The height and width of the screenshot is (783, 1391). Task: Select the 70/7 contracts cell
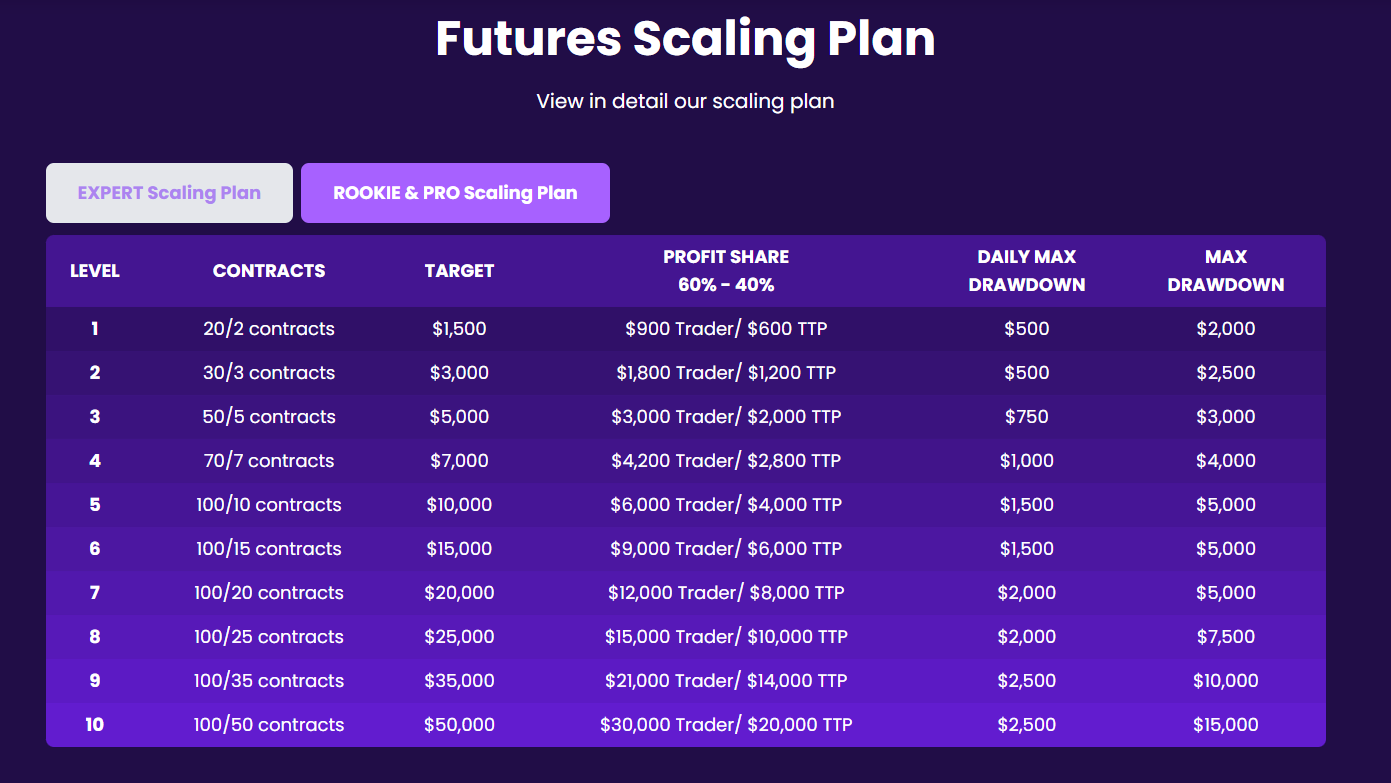pyautogui.click(x=269, y=461)
